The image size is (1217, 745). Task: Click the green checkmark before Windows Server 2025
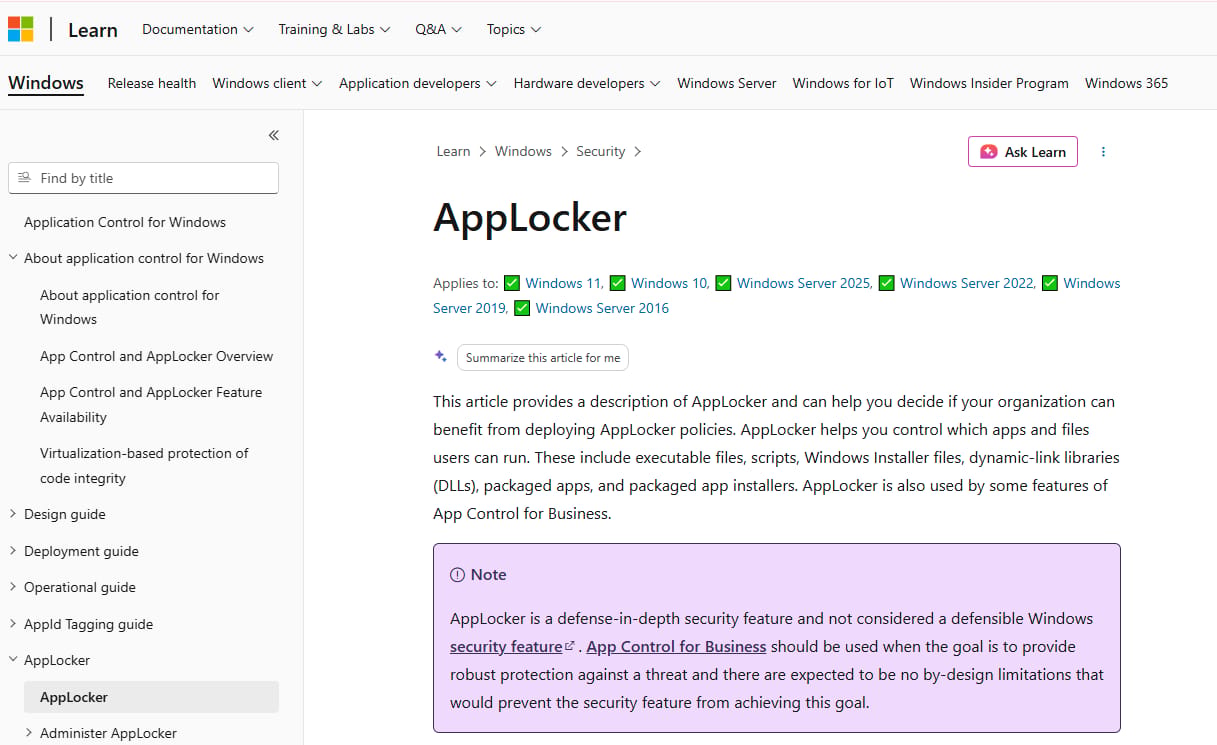pyautogui.click(x=723, y=283)
